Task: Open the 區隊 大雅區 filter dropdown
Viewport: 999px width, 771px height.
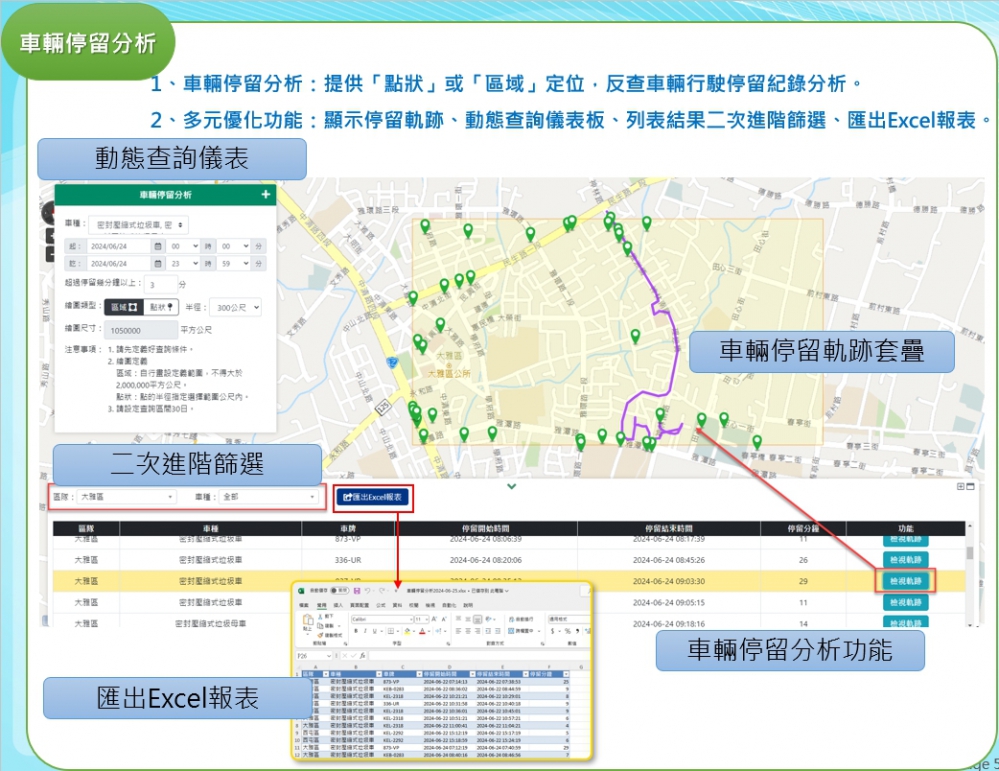Action: pyautogui.click(x=126, y=496)
